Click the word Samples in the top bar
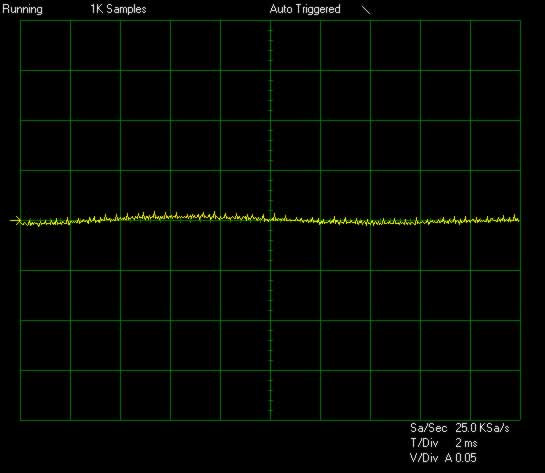Viewport: 545px width, 473px height. (127, 9)
